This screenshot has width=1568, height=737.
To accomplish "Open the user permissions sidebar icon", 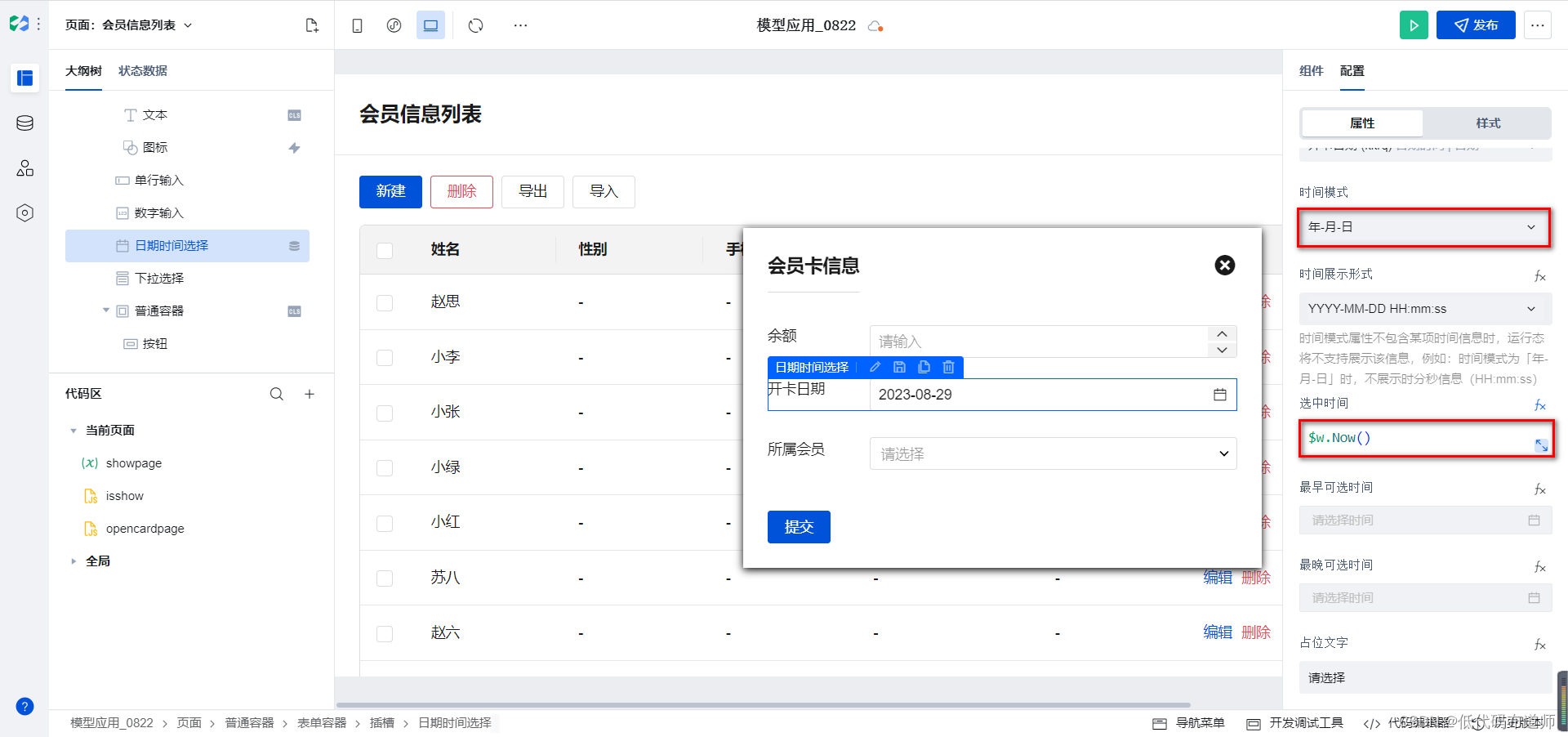I will click(x=24, y=168).
